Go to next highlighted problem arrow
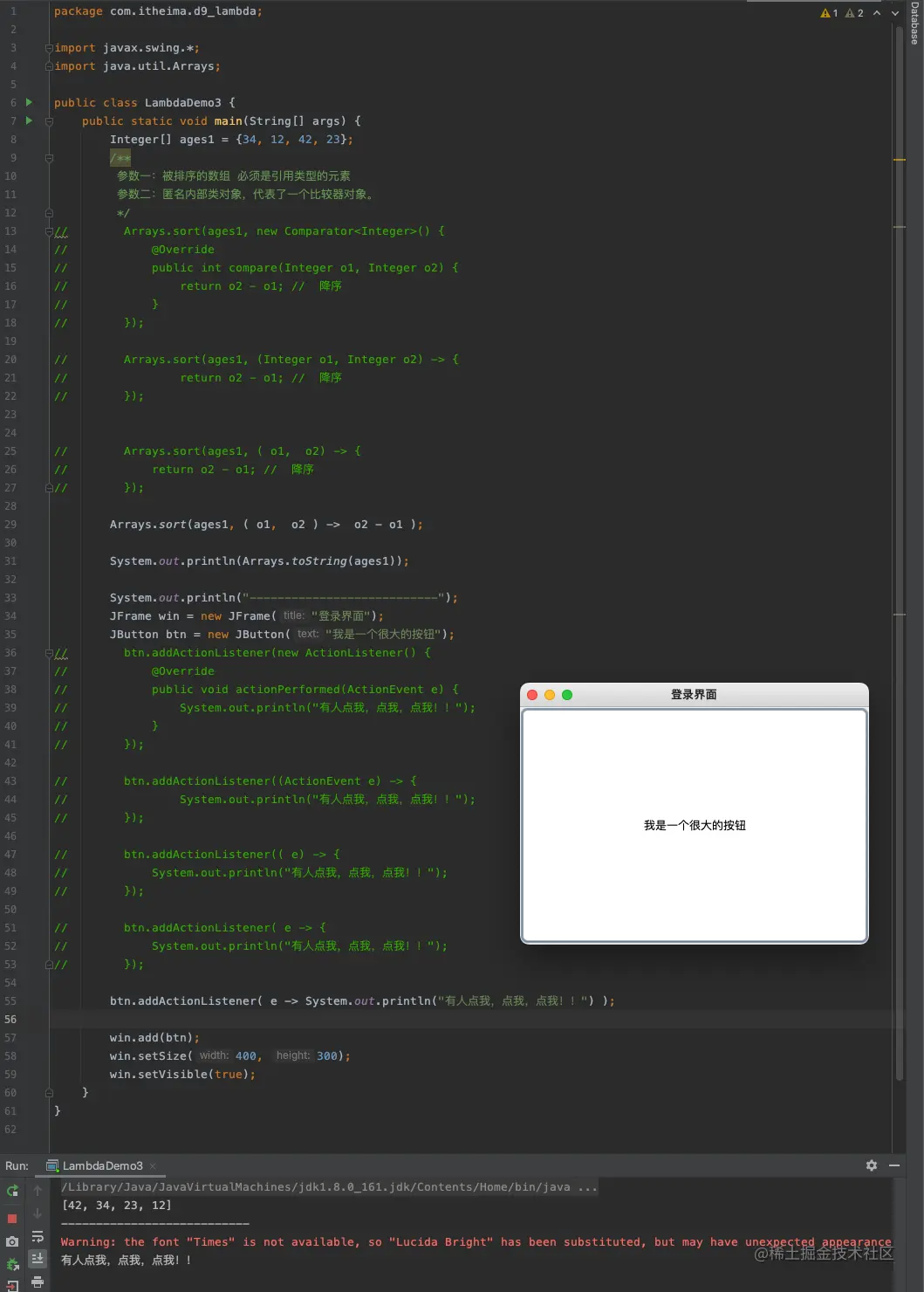 click(894, 13)
